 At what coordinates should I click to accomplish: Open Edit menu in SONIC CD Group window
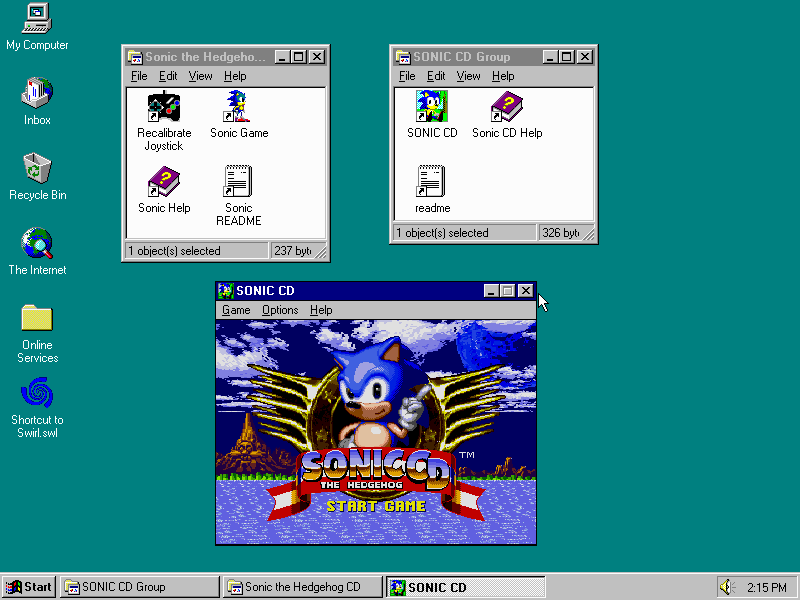point(436,76)
